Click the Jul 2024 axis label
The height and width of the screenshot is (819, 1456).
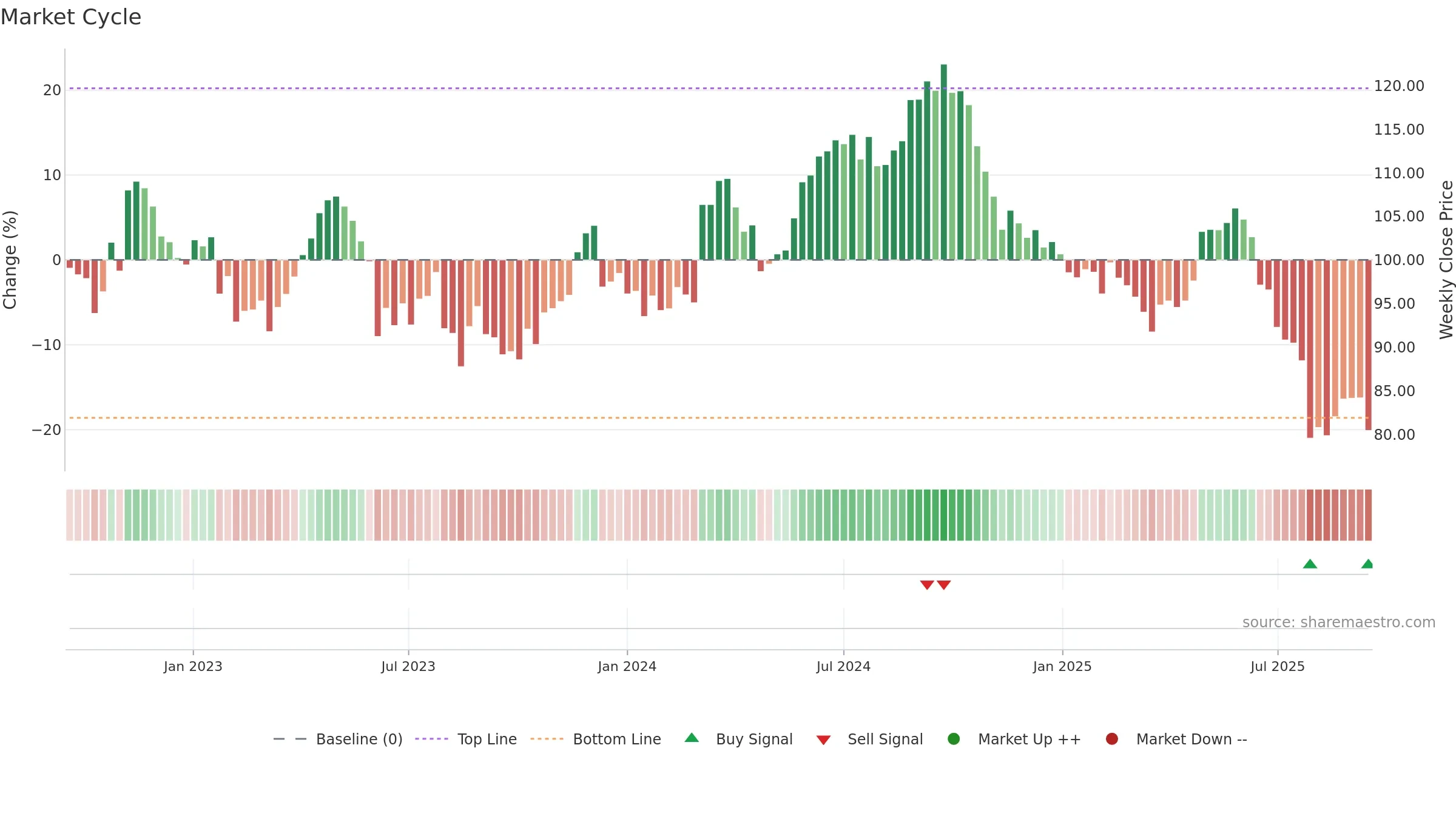843,666
